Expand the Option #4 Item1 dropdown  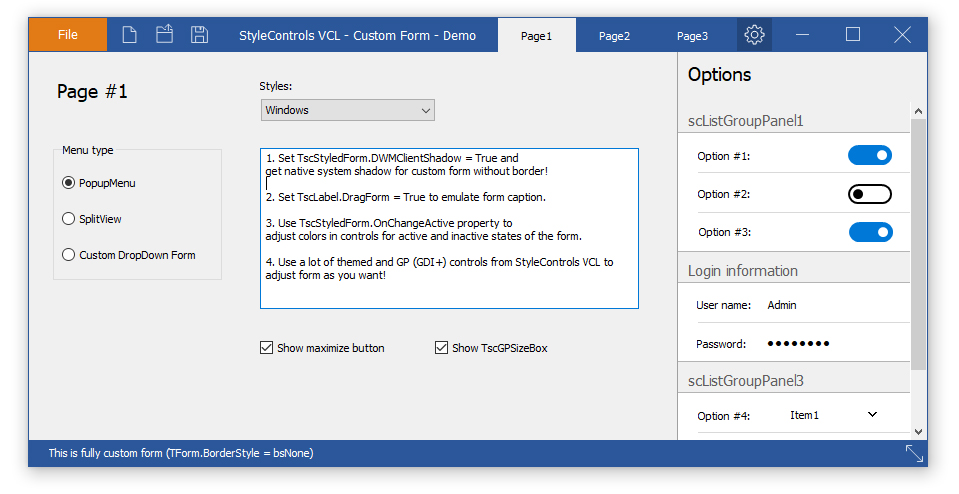pos(834,415)
